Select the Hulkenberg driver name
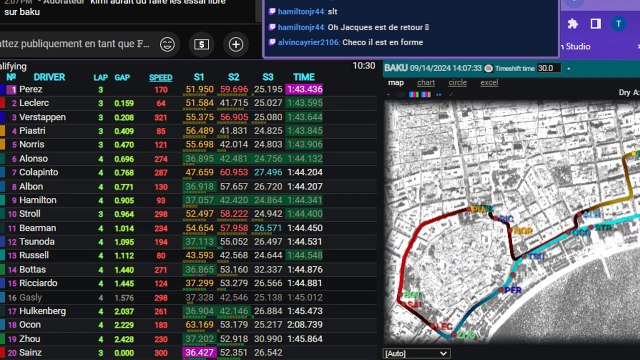This screenshot has height=360, width=640. [42, 311]
